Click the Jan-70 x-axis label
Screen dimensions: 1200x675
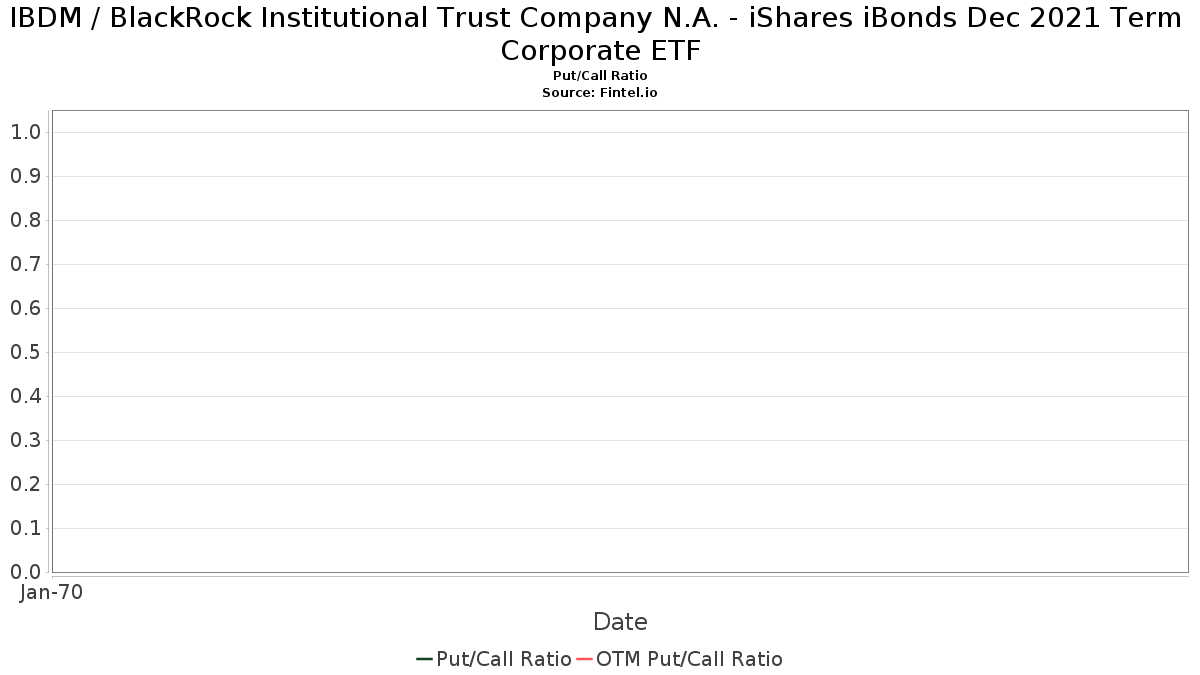51,592
